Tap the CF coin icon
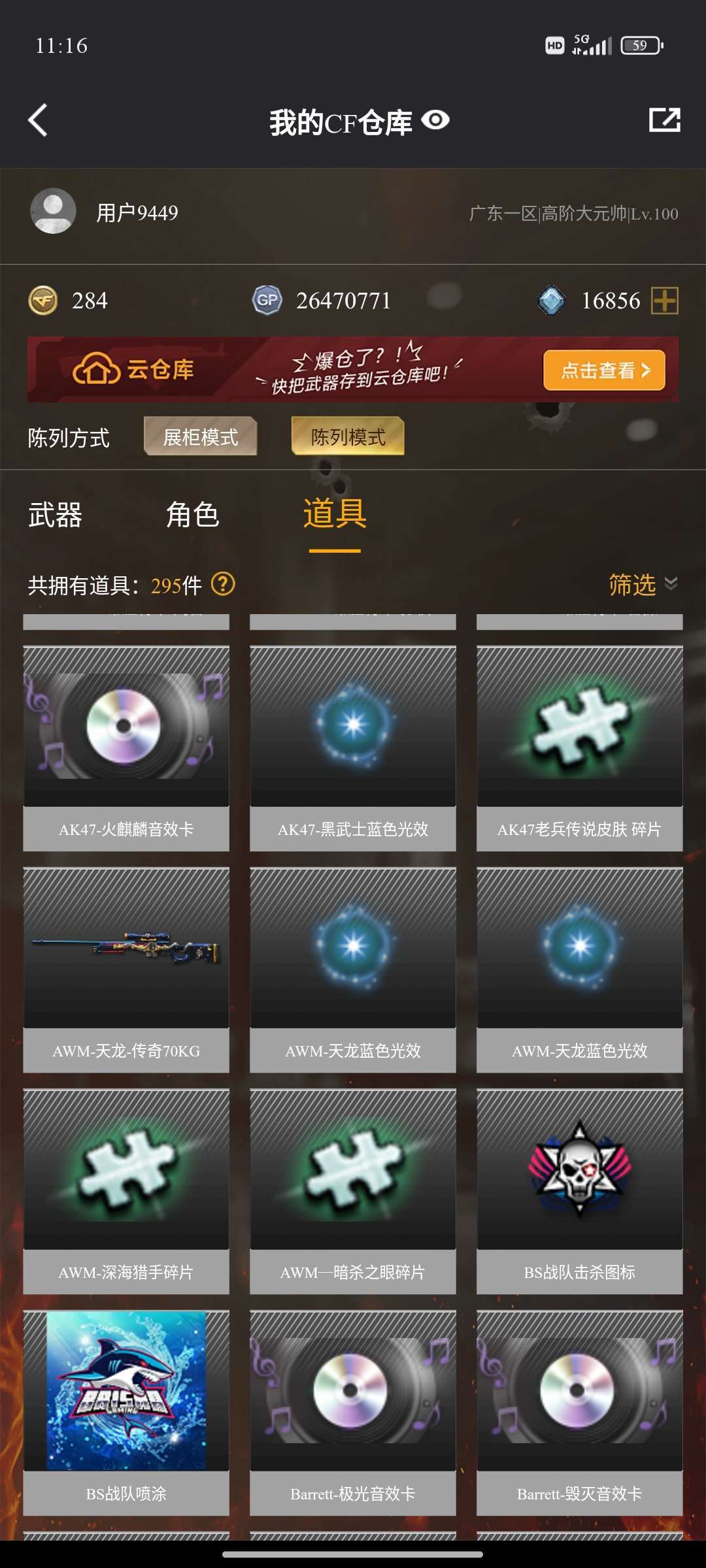The height and width of the screenshot is (1568, 706). 43,301
